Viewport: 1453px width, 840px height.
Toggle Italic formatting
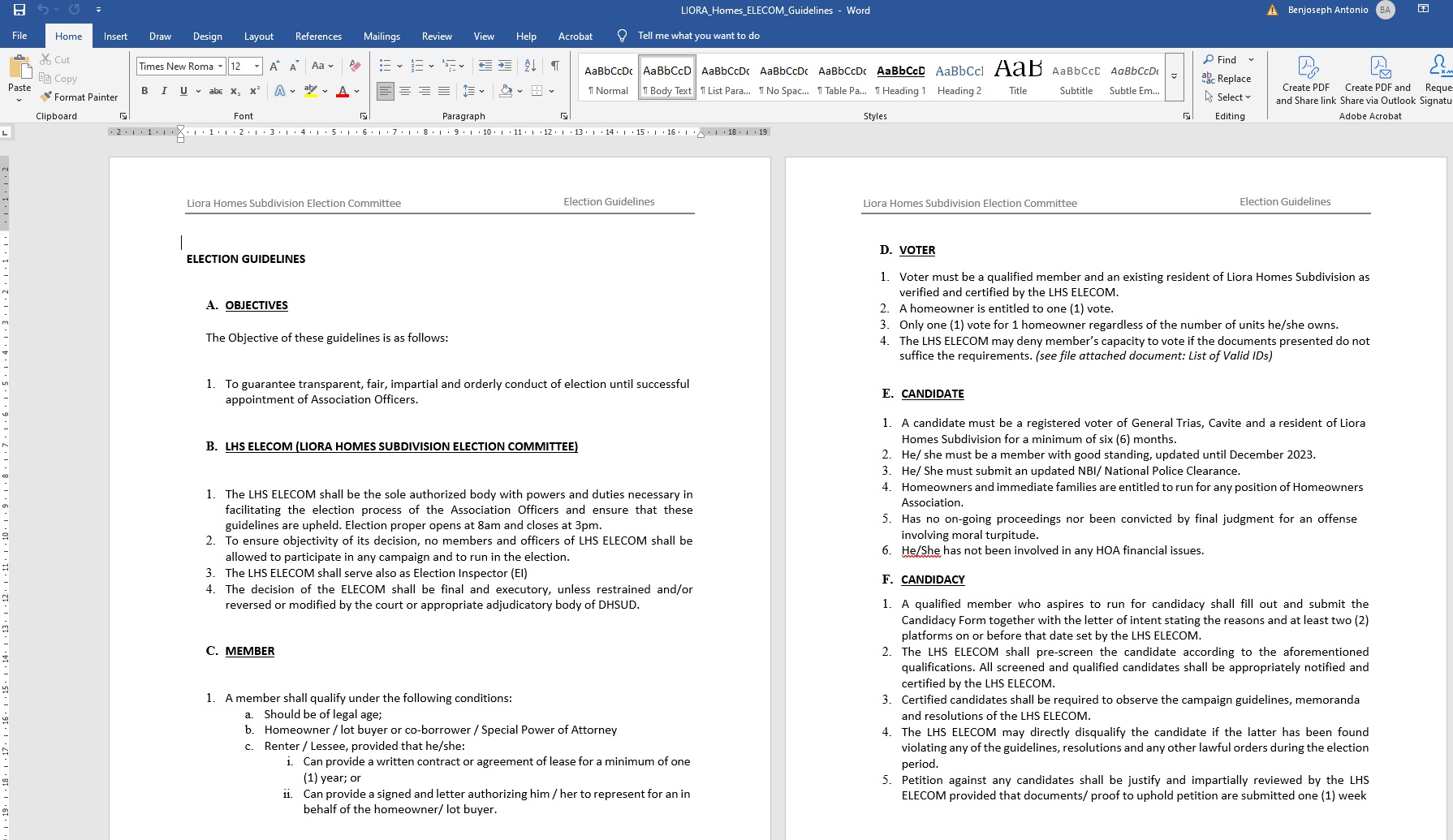point(164,91)
